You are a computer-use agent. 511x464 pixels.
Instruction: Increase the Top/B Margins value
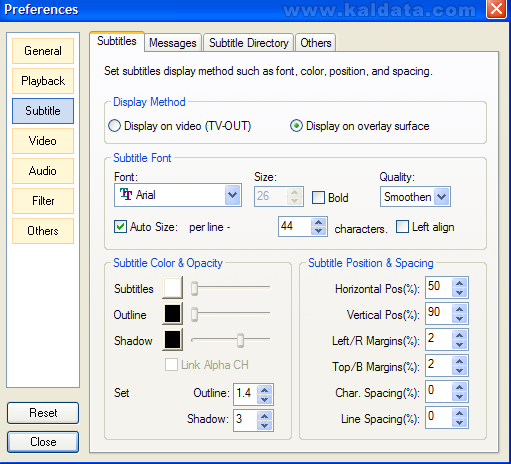(460, 361)
